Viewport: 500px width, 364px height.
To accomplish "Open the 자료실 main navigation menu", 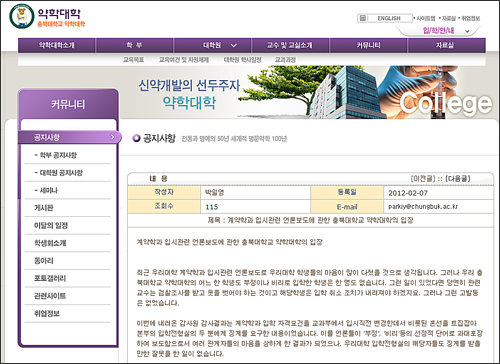I will 446,45.
